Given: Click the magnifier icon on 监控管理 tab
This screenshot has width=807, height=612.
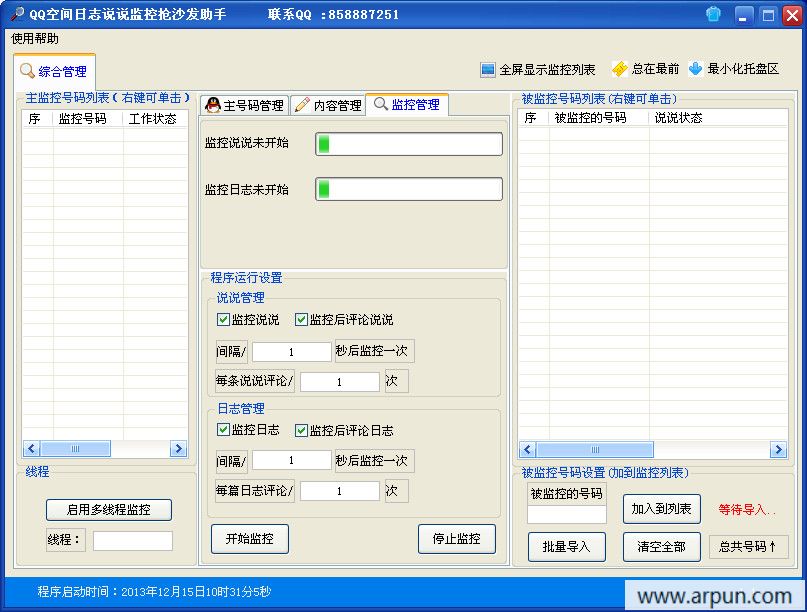Looking at the screenshot, I should pyautogui.click(x=380, y=103).
